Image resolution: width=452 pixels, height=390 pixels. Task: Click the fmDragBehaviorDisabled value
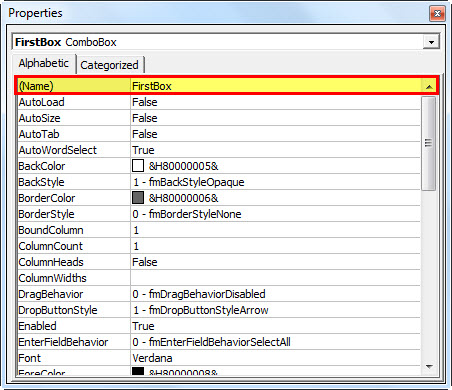[x=199, y=294]
